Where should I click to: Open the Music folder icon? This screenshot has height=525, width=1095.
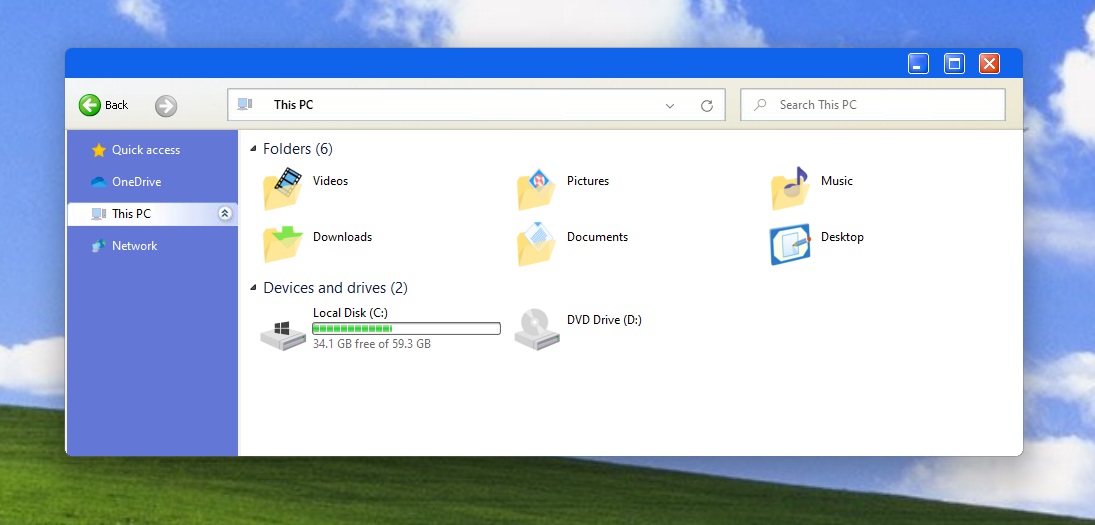click(790, 188)
